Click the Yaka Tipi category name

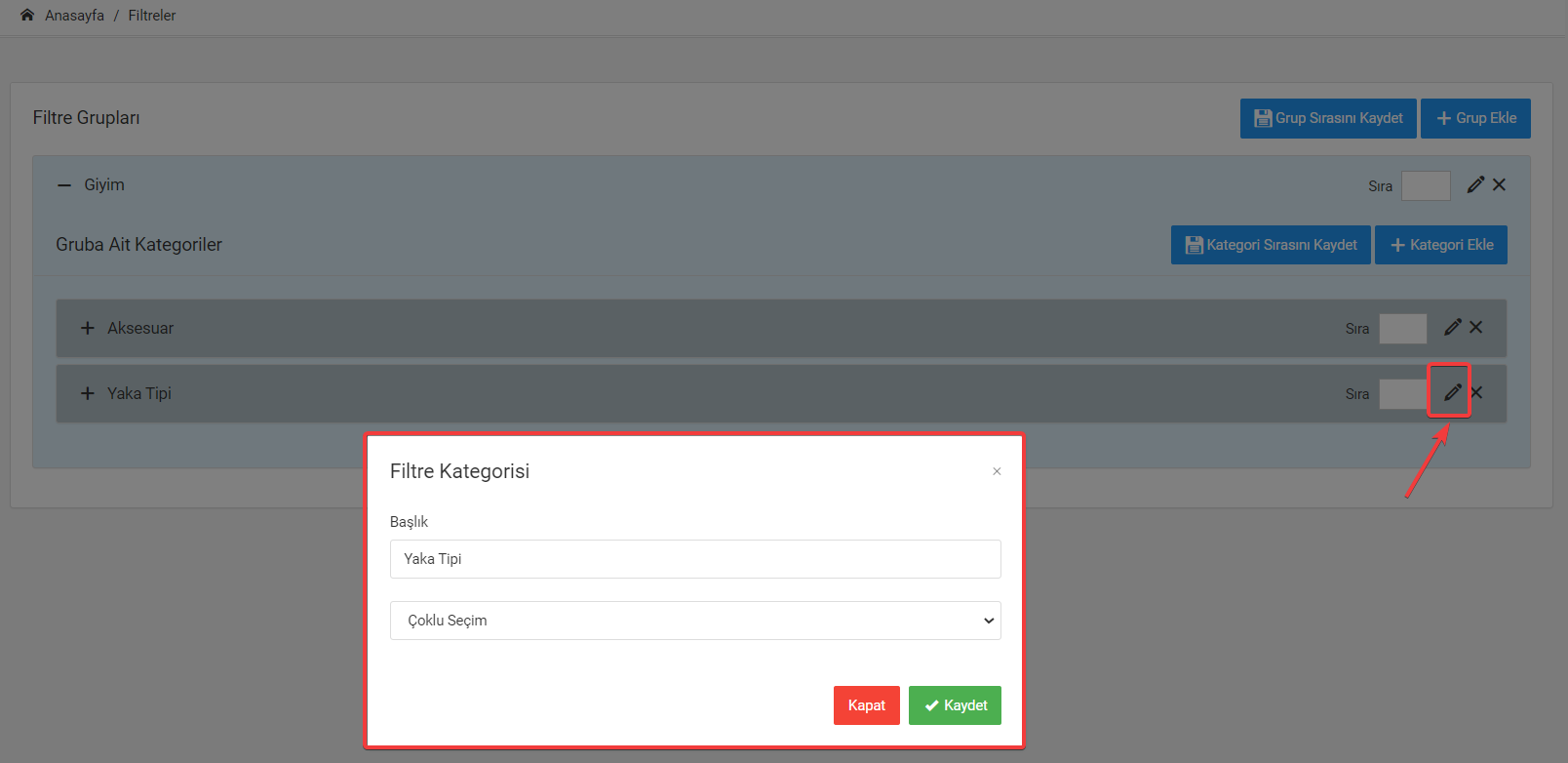[139, 393]
